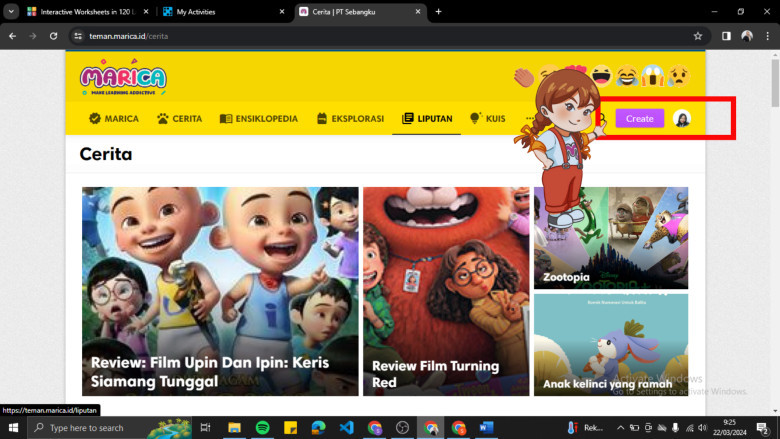Open the tab search dropdown arrow
Image resolution: width=780 pixels, height=439 pixels.
[10, 11]
